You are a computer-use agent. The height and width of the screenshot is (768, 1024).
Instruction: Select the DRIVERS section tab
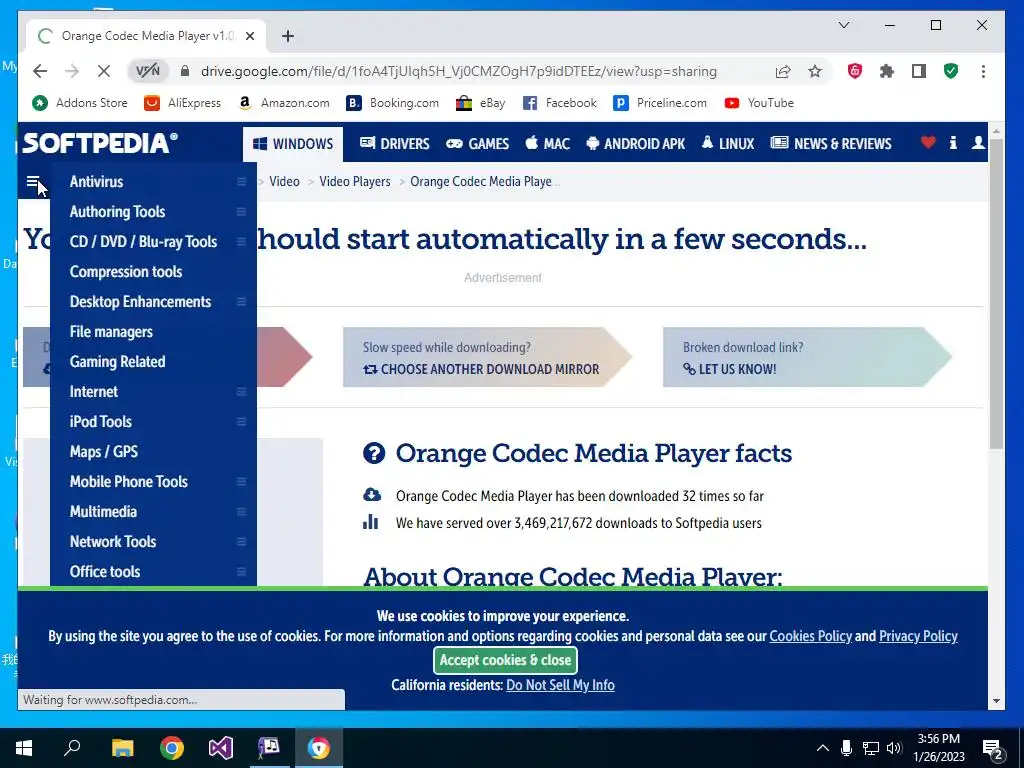click(x=394, y=144)
